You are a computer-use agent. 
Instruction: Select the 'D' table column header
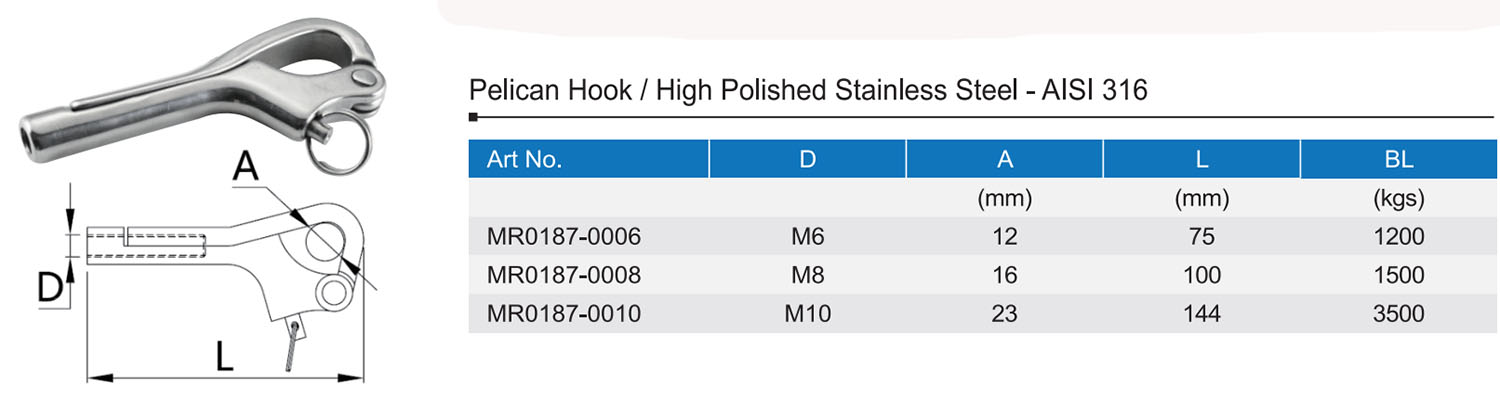click(807, 160)
